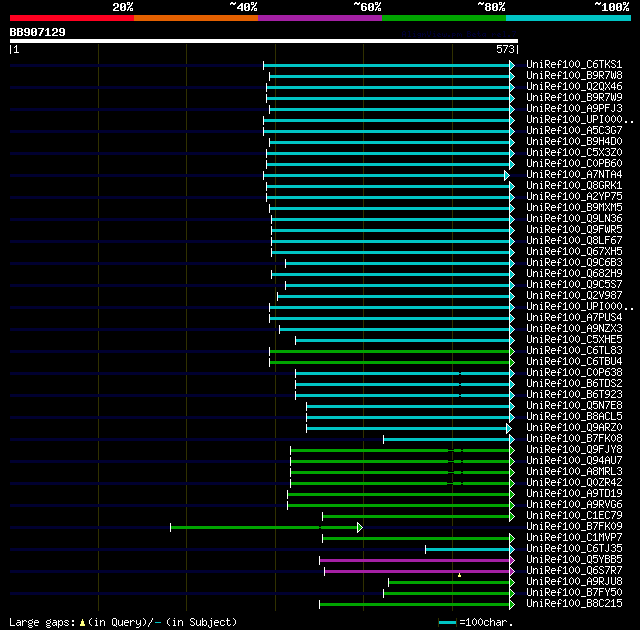640x630 pixels.
Task: Click the label UniRef100_A9RJU8
Action: pyautogui.click(x=574, y=582)
